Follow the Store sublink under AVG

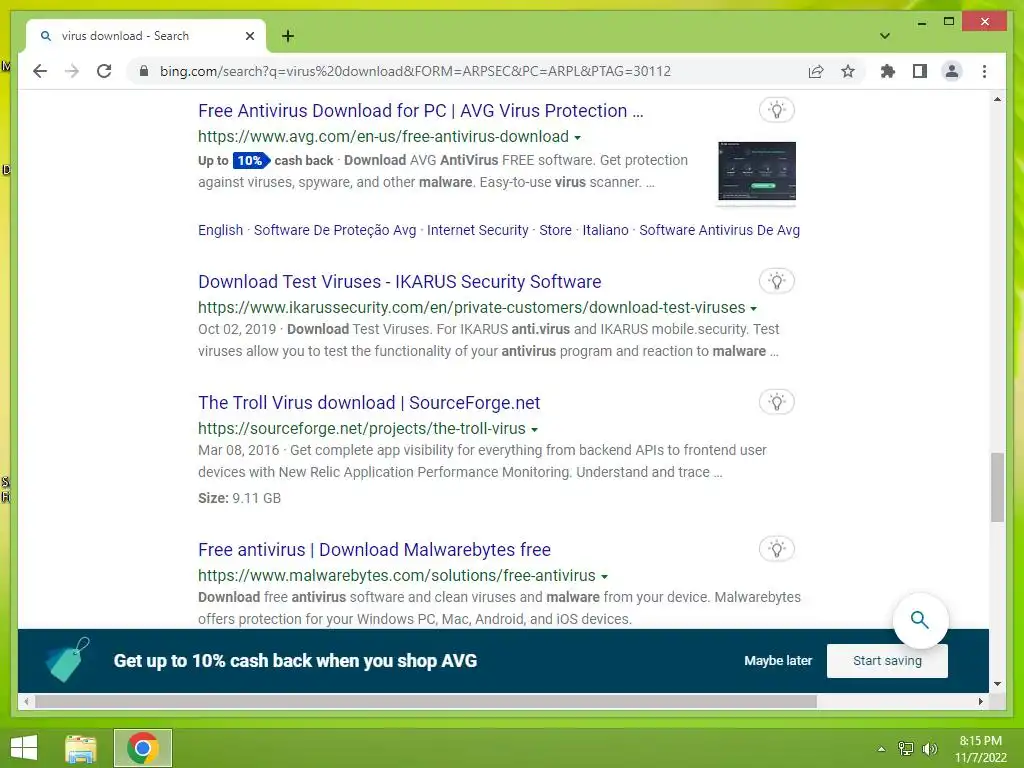(555, 230)
